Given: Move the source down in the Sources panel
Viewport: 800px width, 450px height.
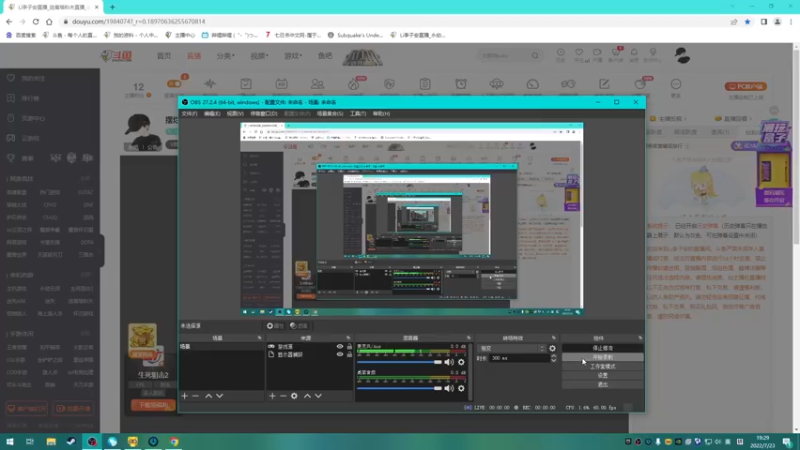Looking at the screenshot, I should click(x=318, y=396).
